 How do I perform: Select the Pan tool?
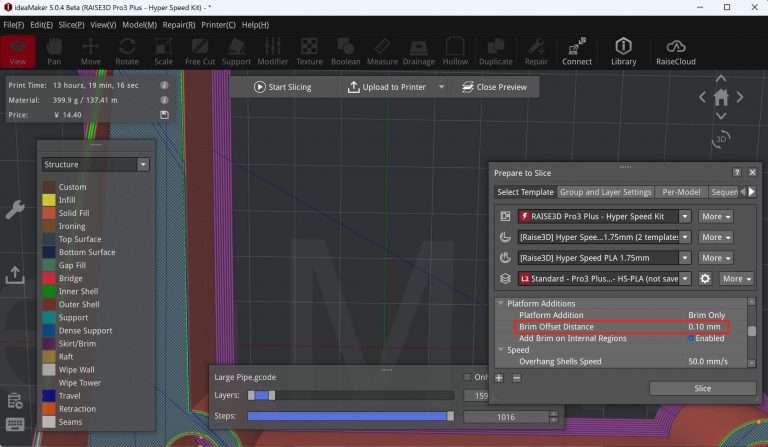coord(54,52)
